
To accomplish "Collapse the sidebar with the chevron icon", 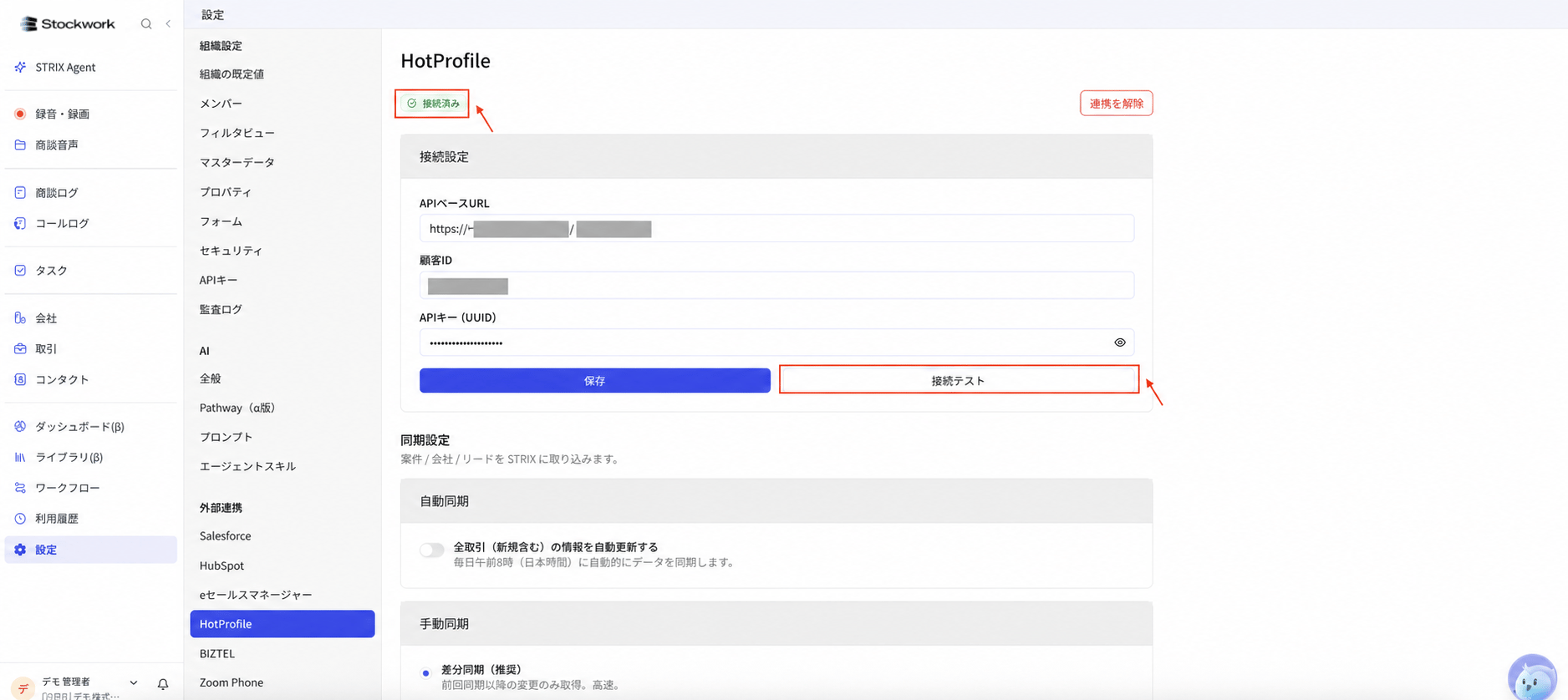I will (x=168, y=24).
